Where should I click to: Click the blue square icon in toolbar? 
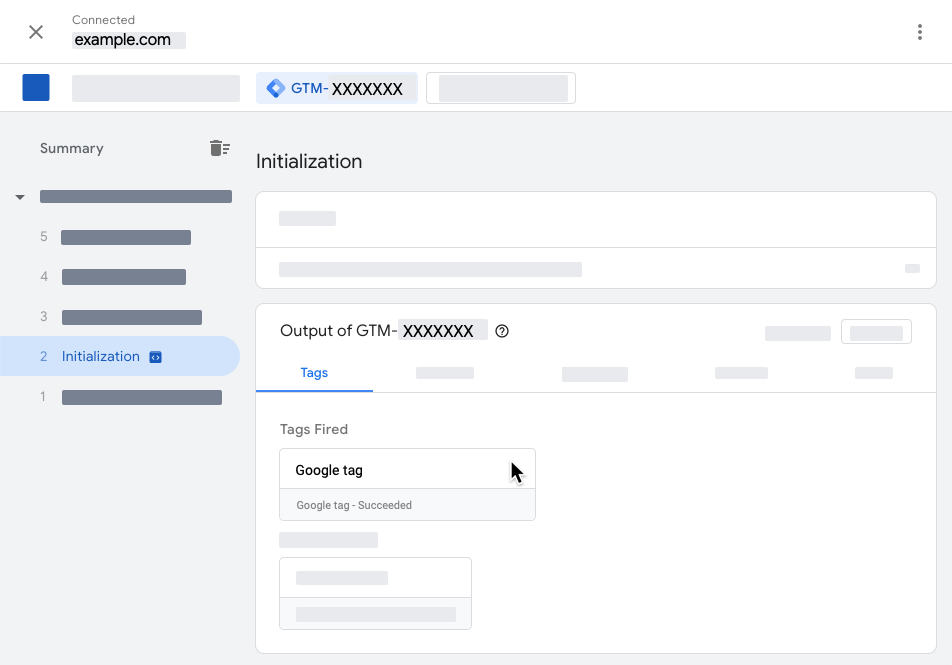[x=36, y=87]
